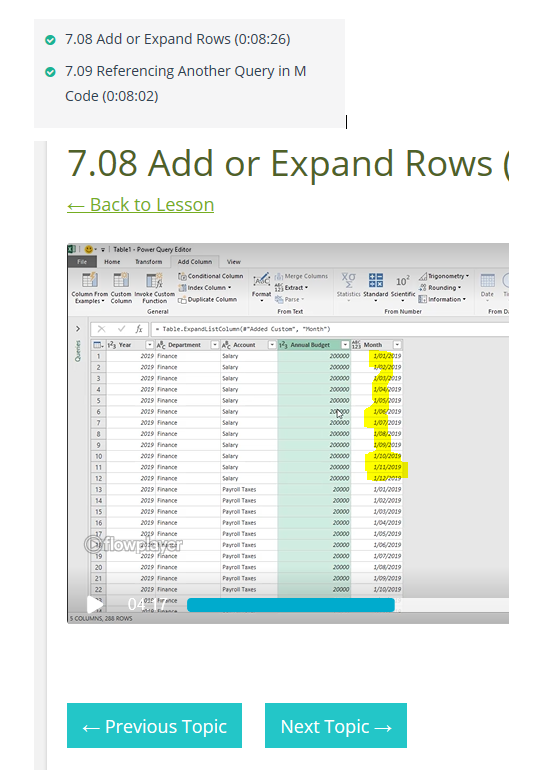Expand the Queries pane chevron
Viewport: 555px width, 780px height.
pos(78,329)
